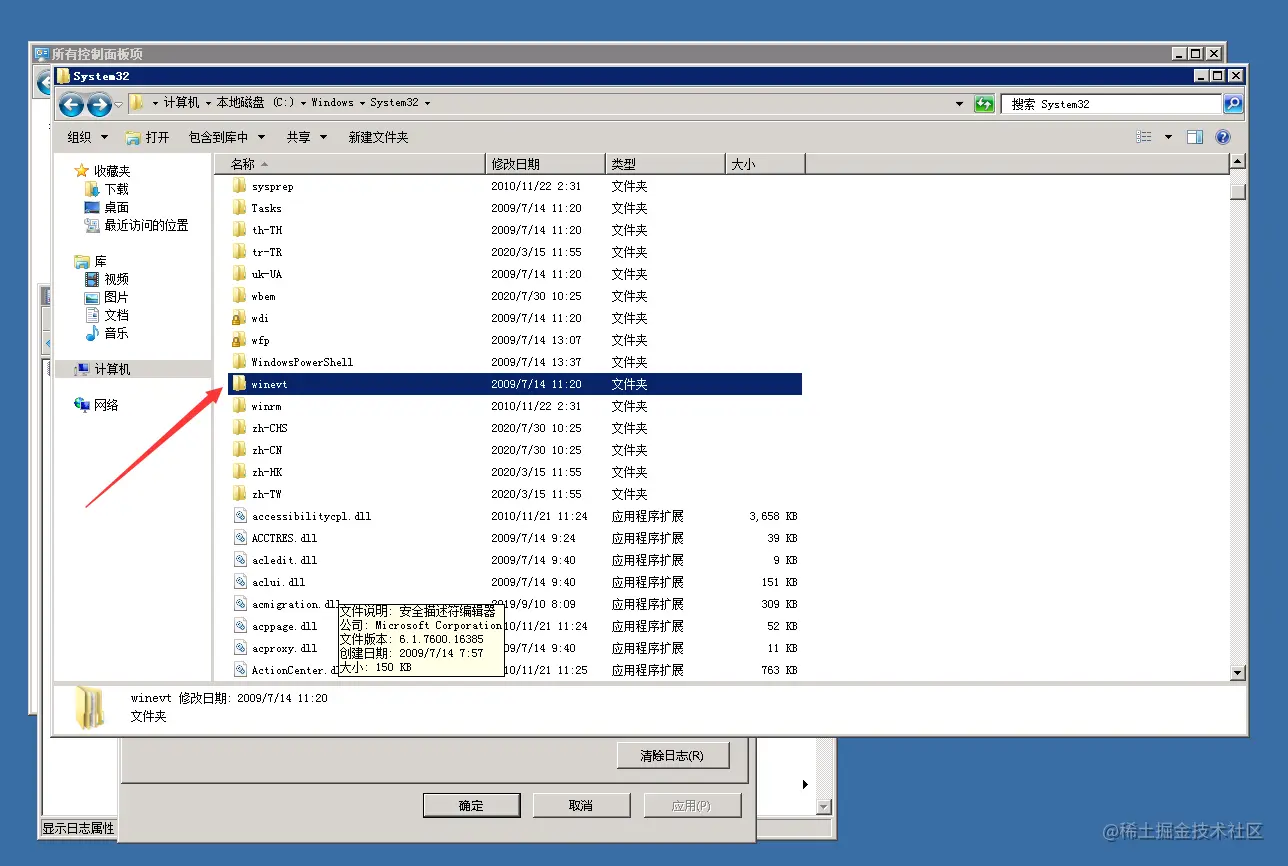Image resolution: width=1288 pixels, height=866 pixels.
Task: Select the tr-TR folder row
Action: pos(515,252)
